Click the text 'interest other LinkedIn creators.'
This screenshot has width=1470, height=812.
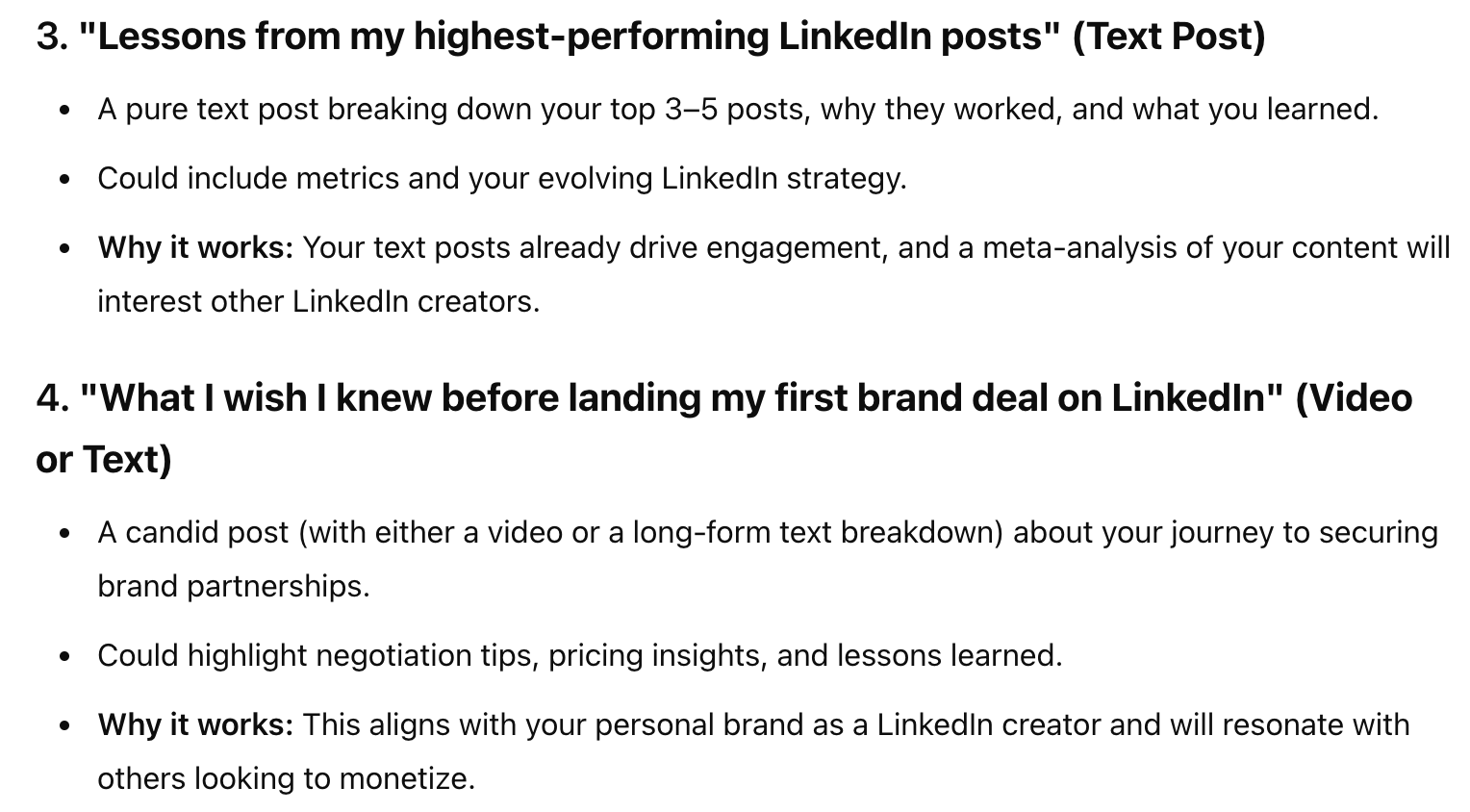pyautogui.click(x=318, y=302)
